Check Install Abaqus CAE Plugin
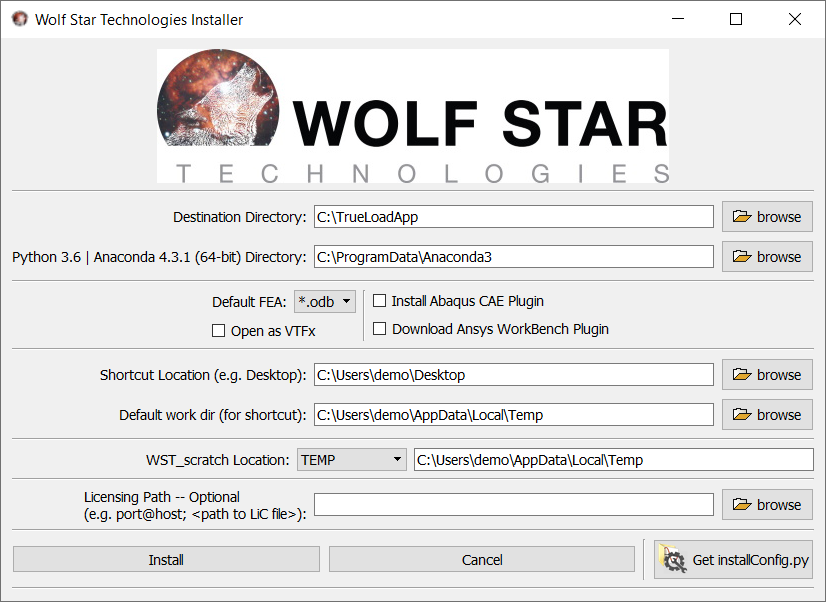The width and height of the screenshot is (826, 602). [380, 301]
